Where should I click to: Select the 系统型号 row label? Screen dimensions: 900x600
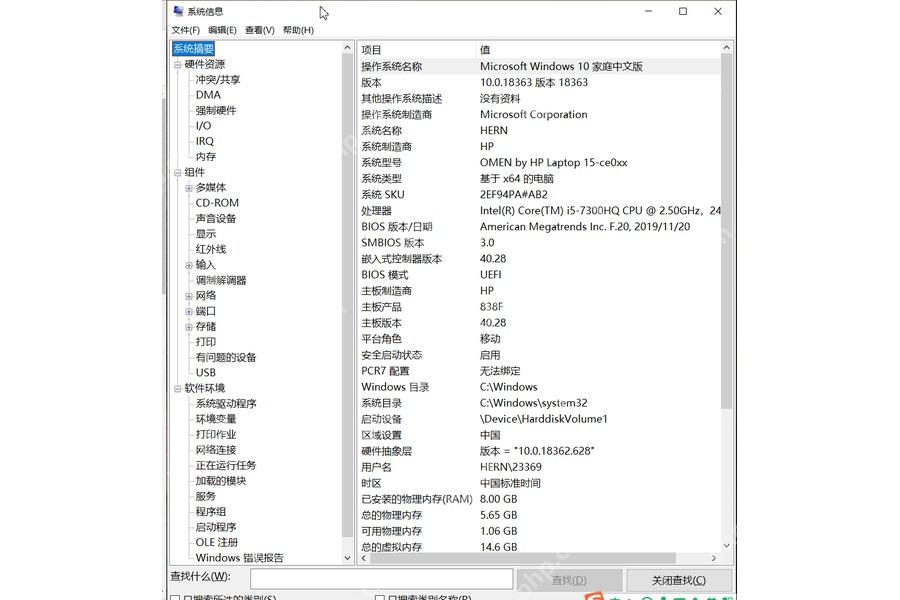pos(381,162)
